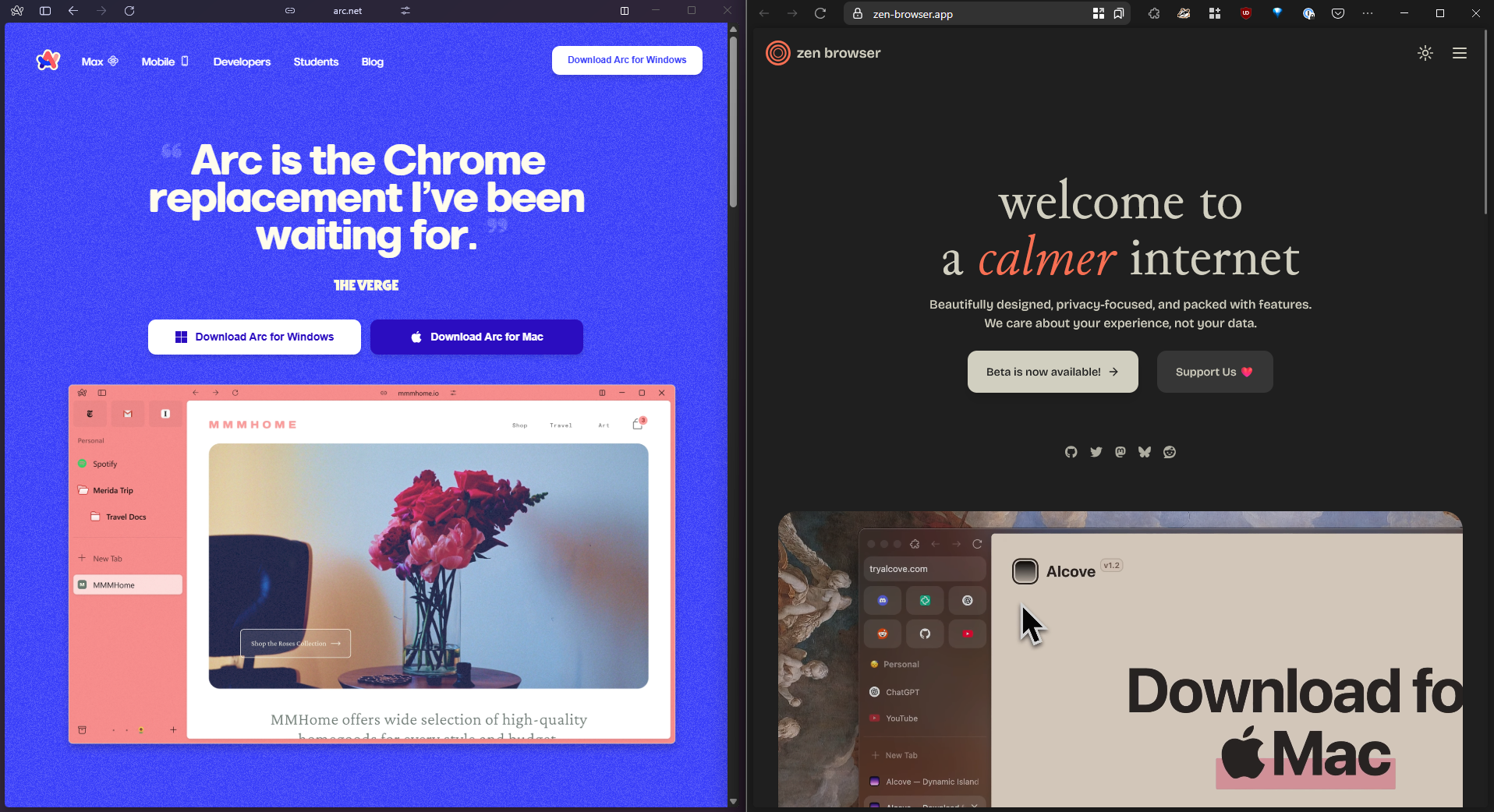Click The Verge logo under the quote
The width and height of the screenshot is (1494, 812).
pyautogui.click(x=366, y=285)
